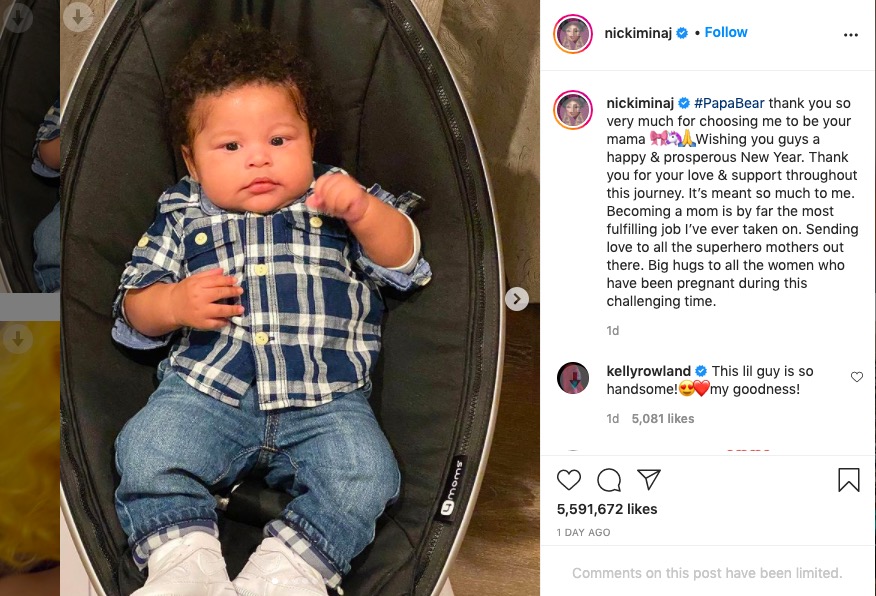Click the download arrow on top-left thumbnail

(x=18, y=18)
